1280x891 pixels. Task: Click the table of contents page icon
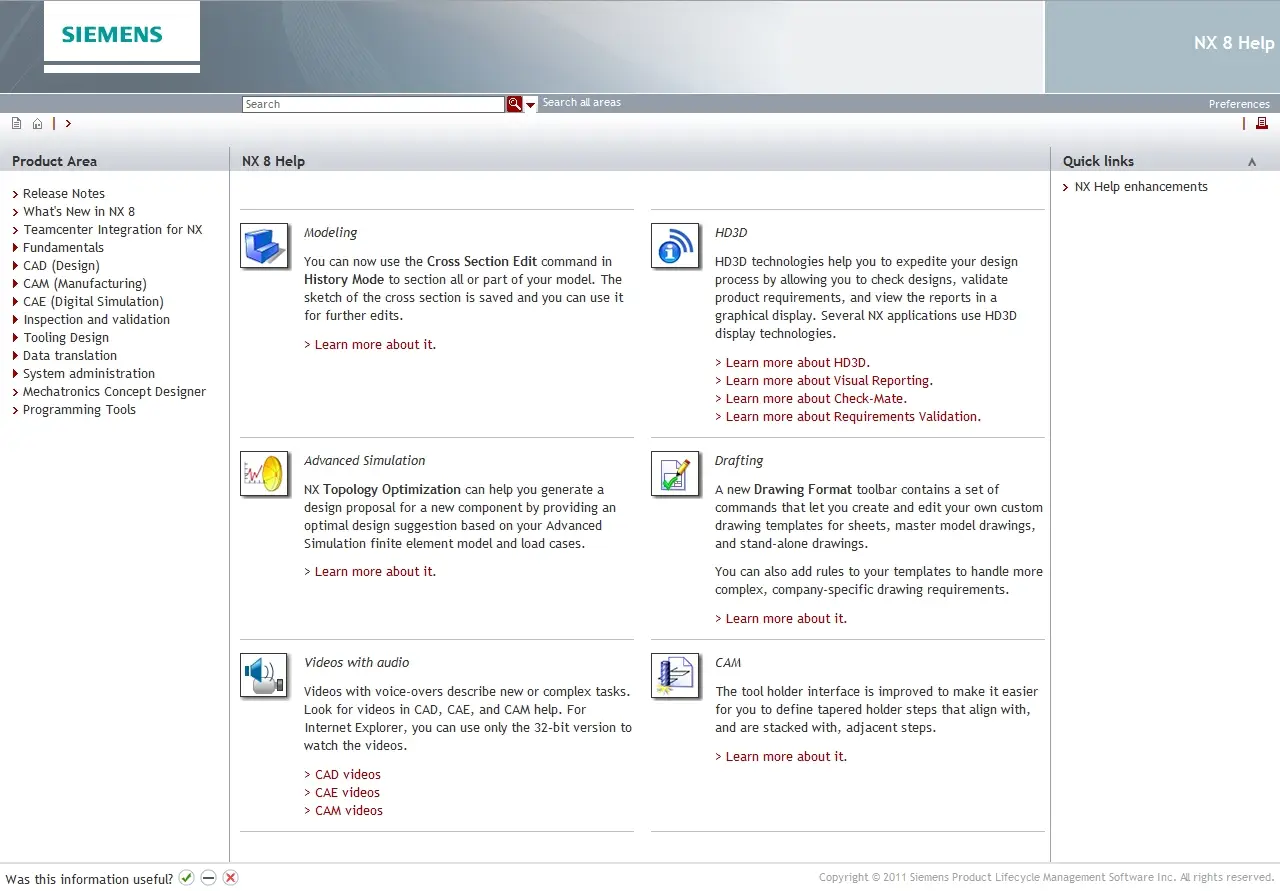pos(16,123)
